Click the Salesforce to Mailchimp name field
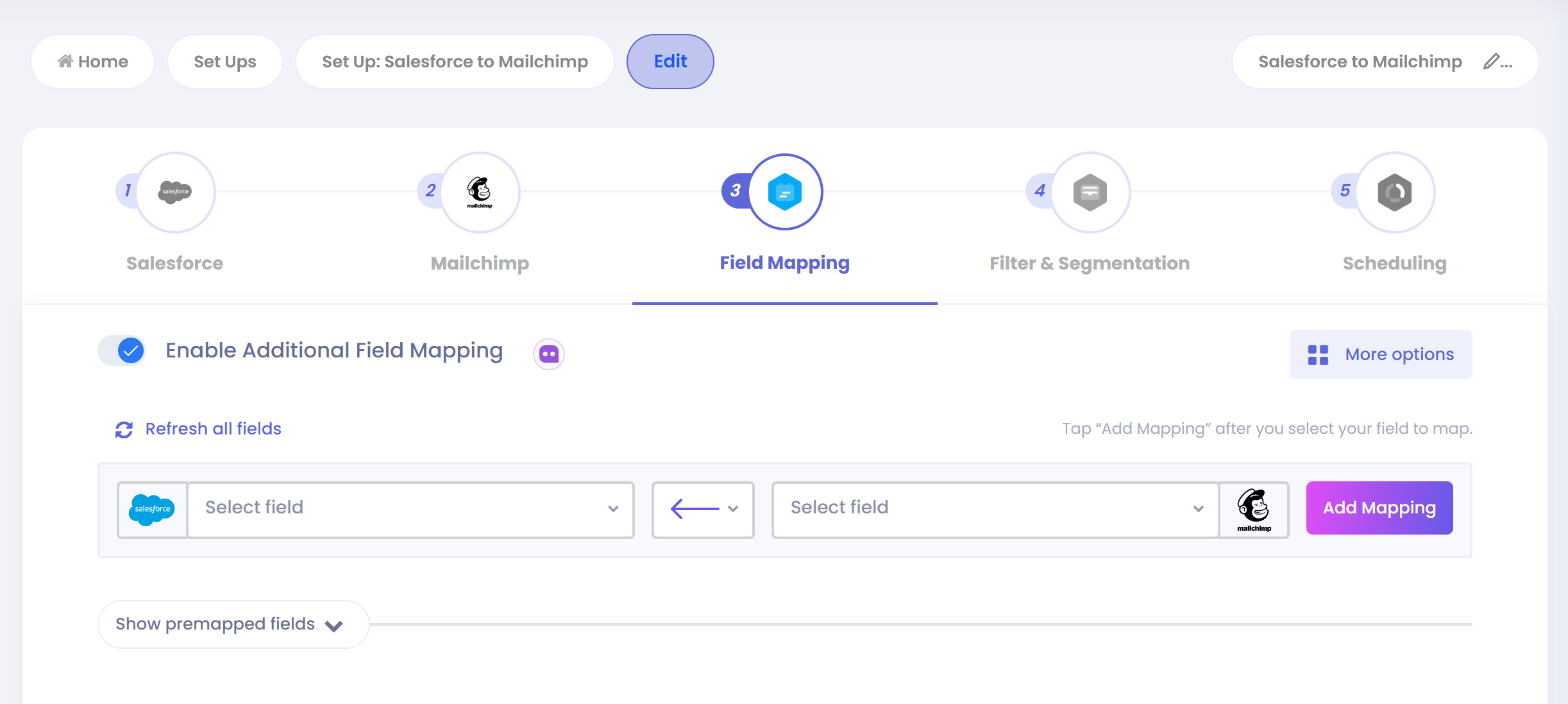The height and width of the screenshot is (704, 1568). coord(1385,62)
